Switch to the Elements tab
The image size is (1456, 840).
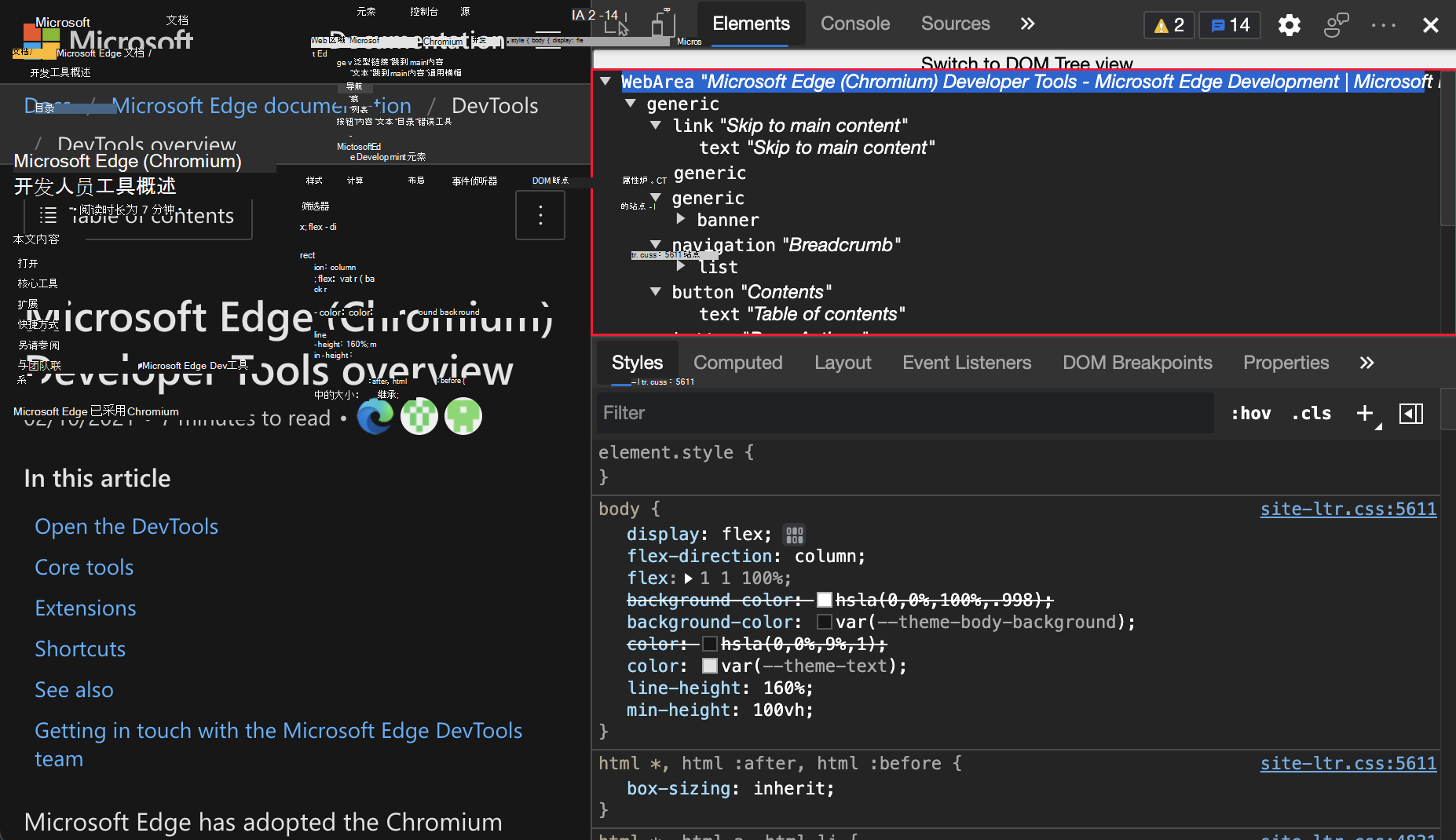751,24
